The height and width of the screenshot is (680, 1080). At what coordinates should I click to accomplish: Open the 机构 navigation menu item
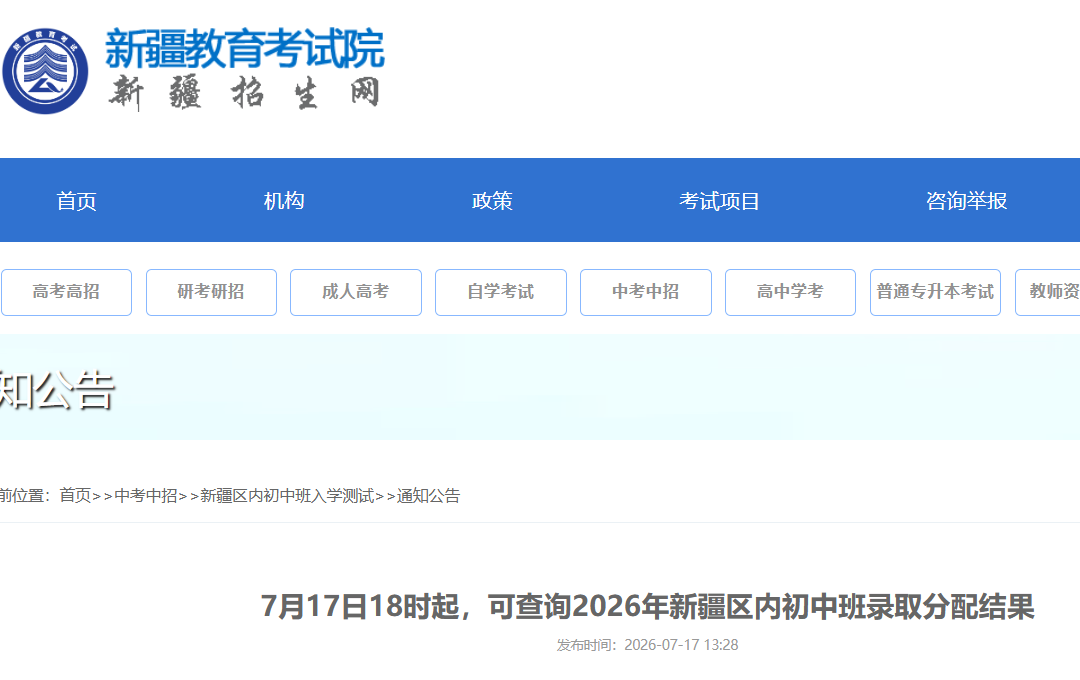tap(284, 200)
